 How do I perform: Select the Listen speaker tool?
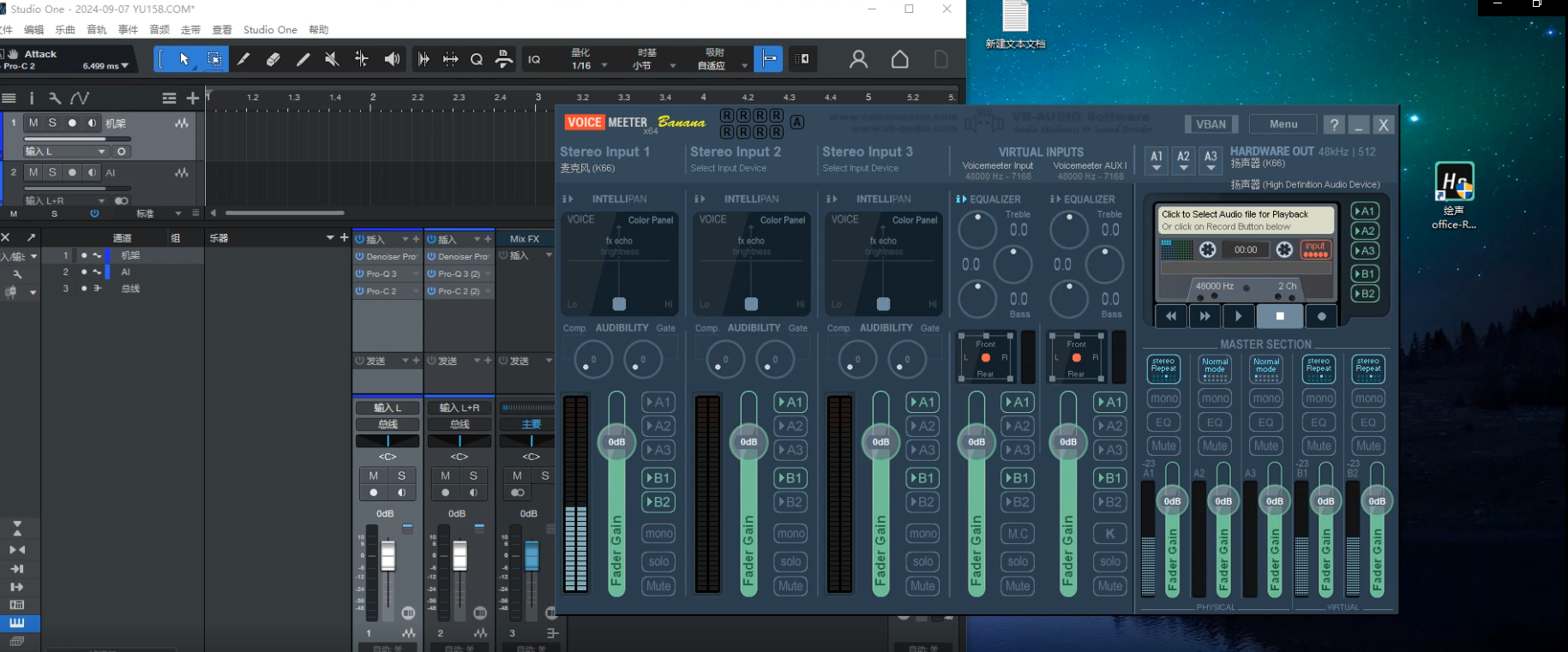coord(392,59)
